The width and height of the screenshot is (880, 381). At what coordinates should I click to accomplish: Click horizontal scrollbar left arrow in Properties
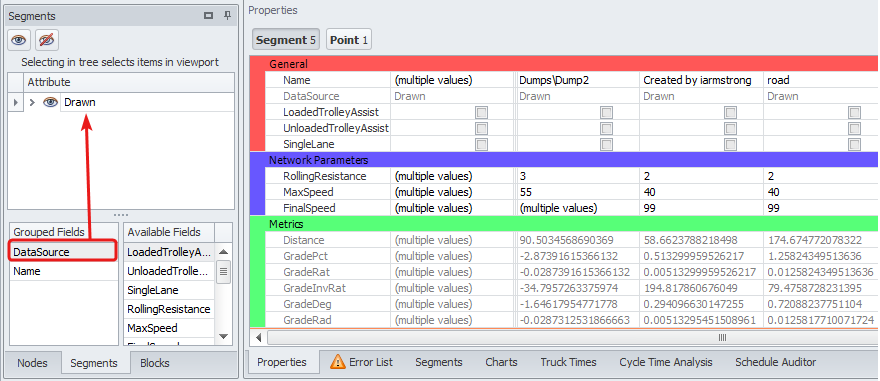[x=259, y=337]
